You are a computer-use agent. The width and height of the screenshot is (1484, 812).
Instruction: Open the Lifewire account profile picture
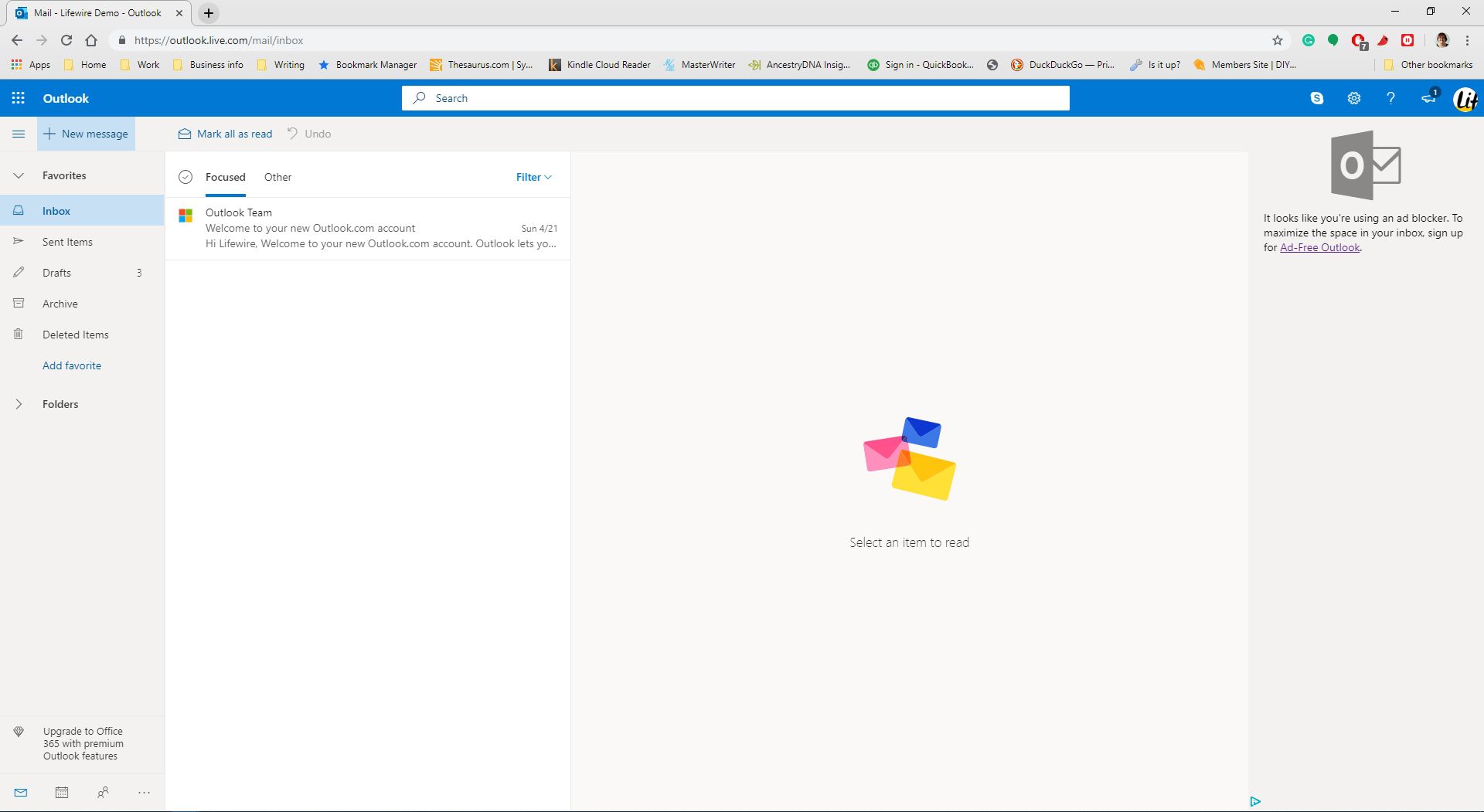tap(1465, 99)
